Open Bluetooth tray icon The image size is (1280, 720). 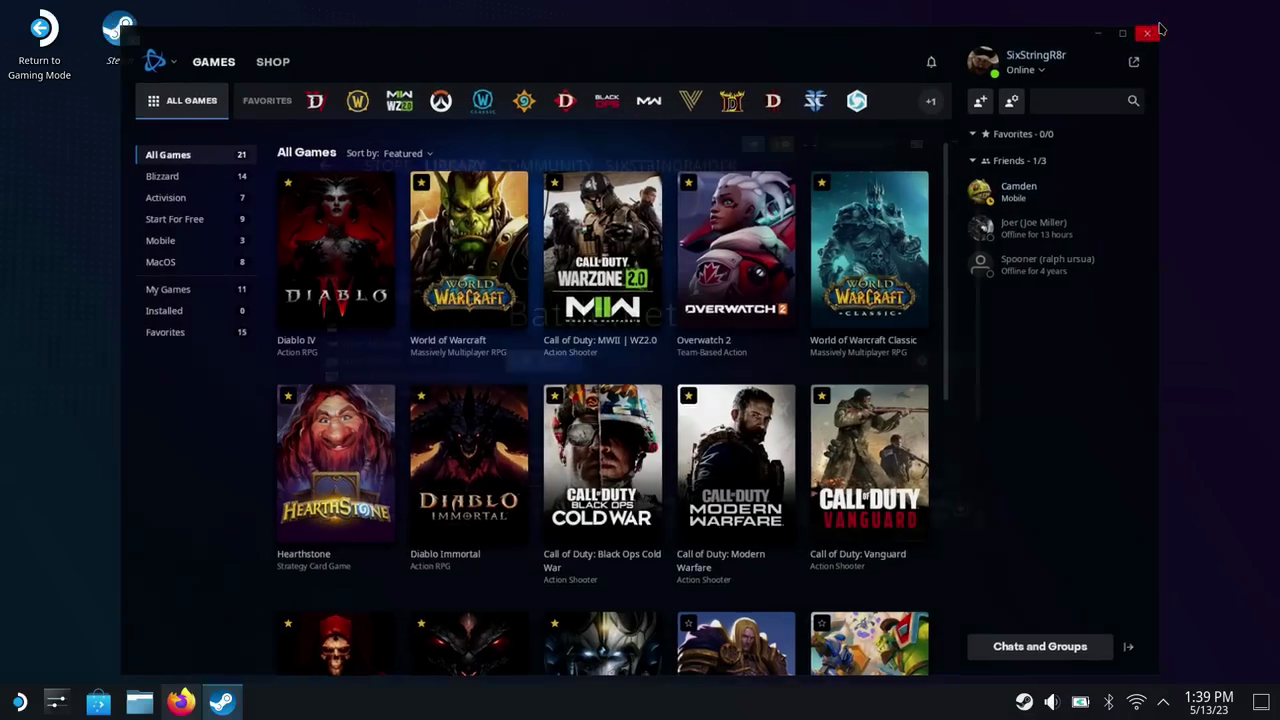pyautogui.click(x=1108, y=702)
